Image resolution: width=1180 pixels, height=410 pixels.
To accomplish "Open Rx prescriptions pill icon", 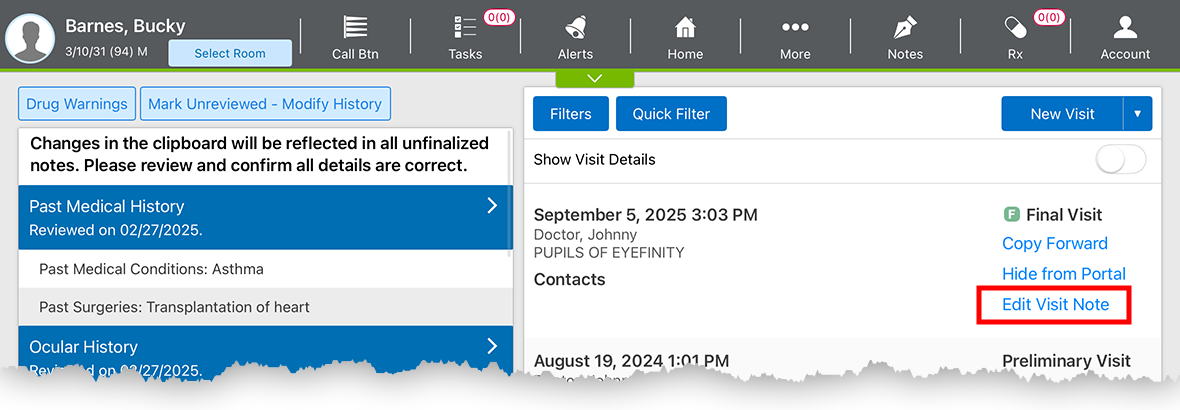I will pyautogui.click(x=1015, y=28).
